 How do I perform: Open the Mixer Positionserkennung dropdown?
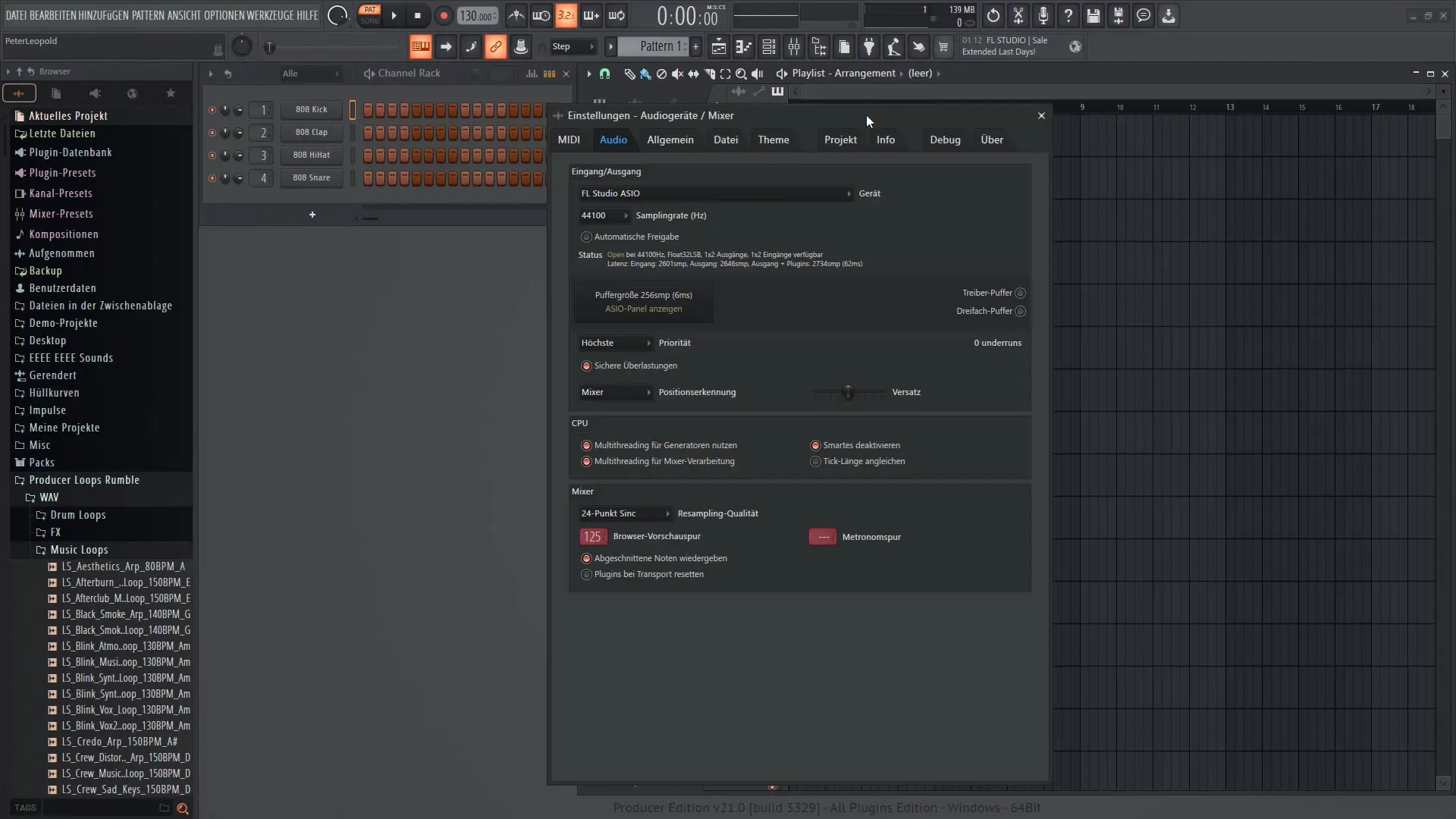click(616, 393)
